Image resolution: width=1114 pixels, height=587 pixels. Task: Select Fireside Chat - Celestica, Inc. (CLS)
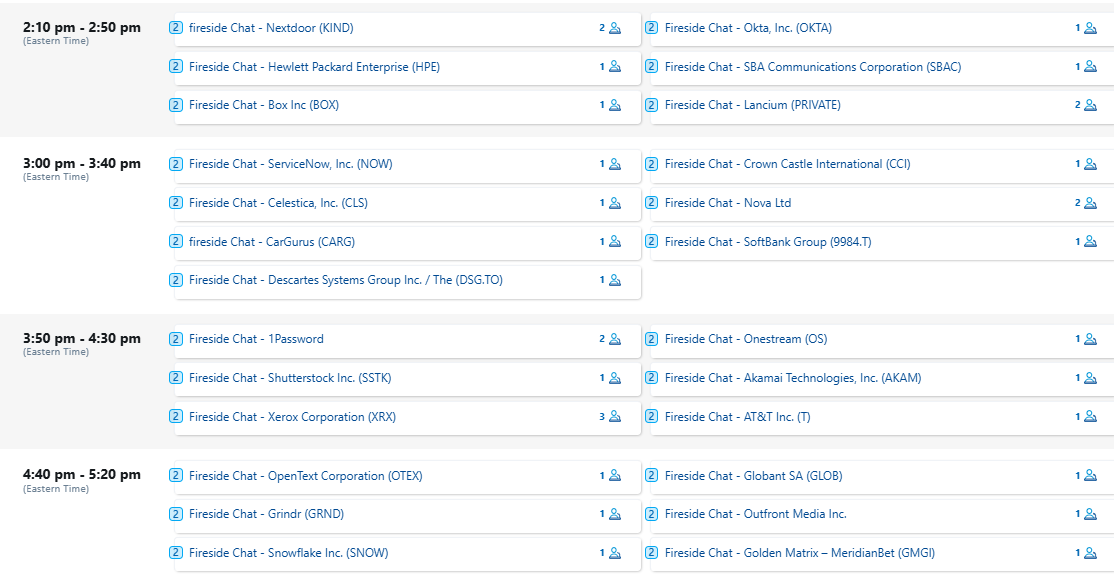[x=278, y=203]
